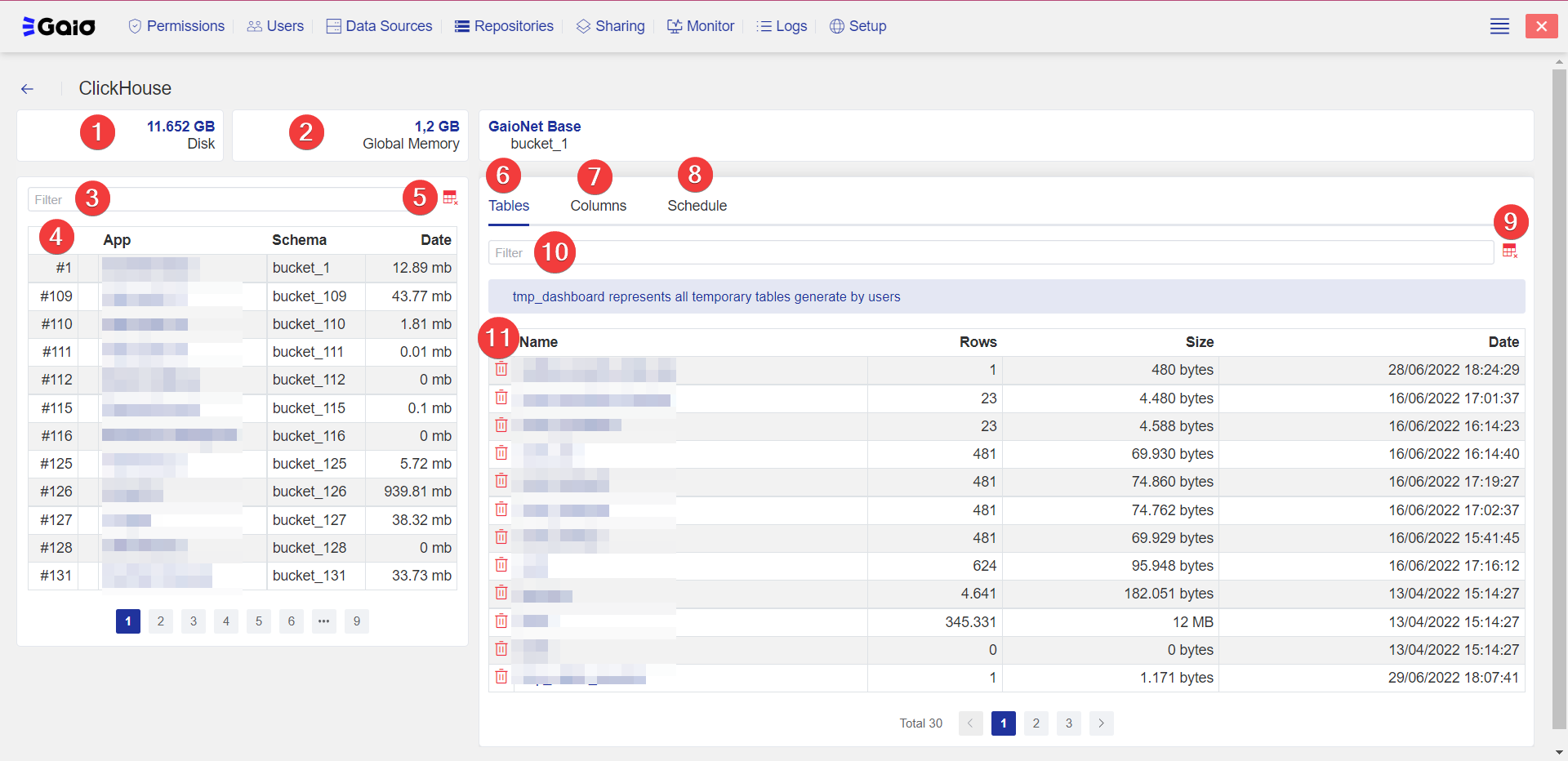Screen dimensions: 1568x761
Task: Delete table dated 16/06/2022 16:14:40
Action: (501, 453)
